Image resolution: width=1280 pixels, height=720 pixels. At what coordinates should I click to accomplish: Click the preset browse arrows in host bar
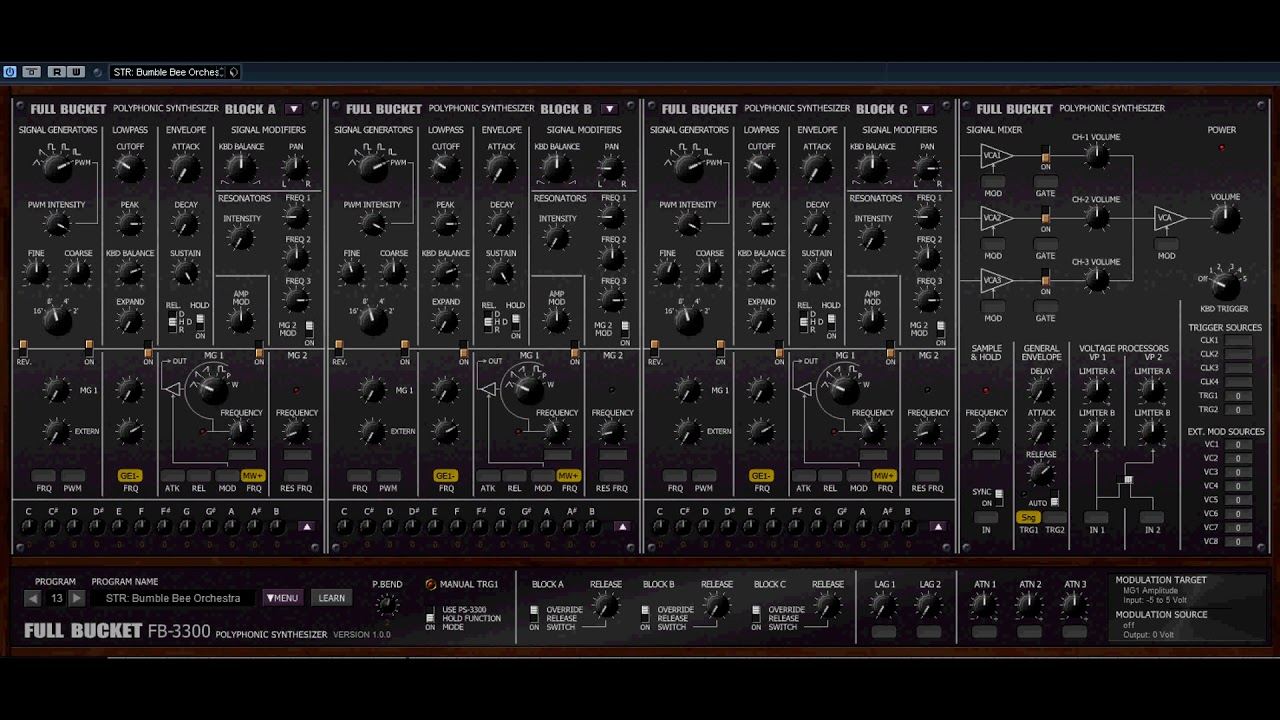click(x=233, y=72)
